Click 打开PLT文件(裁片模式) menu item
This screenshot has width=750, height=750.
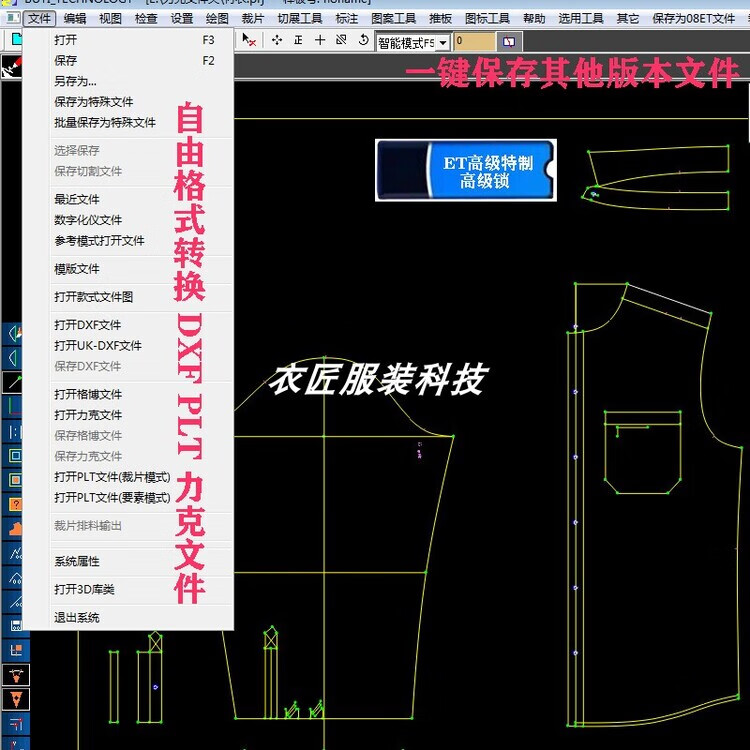click(x=112, y=476)
